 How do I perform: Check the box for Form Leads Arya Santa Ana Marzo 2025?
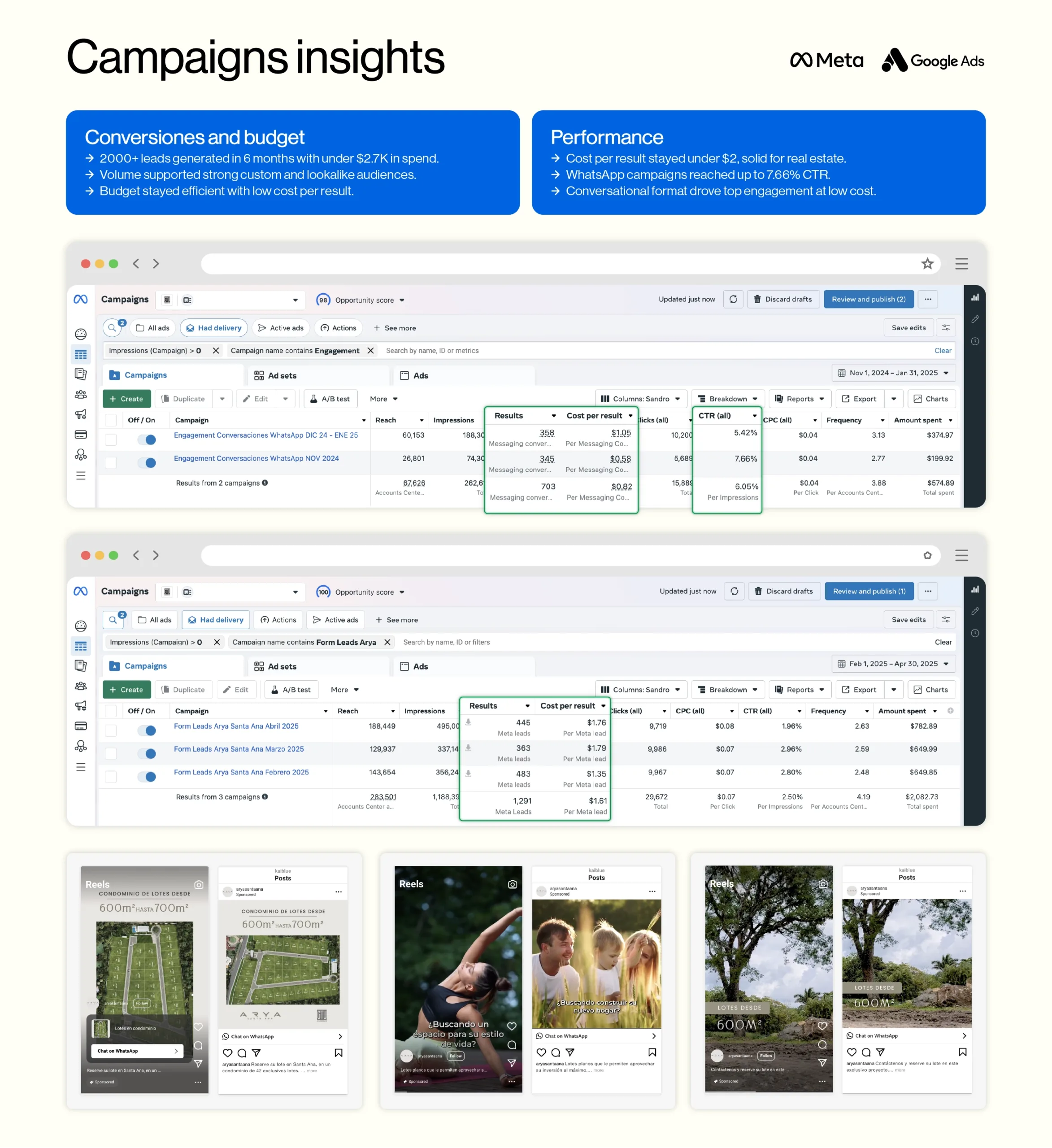pos(111,754)
